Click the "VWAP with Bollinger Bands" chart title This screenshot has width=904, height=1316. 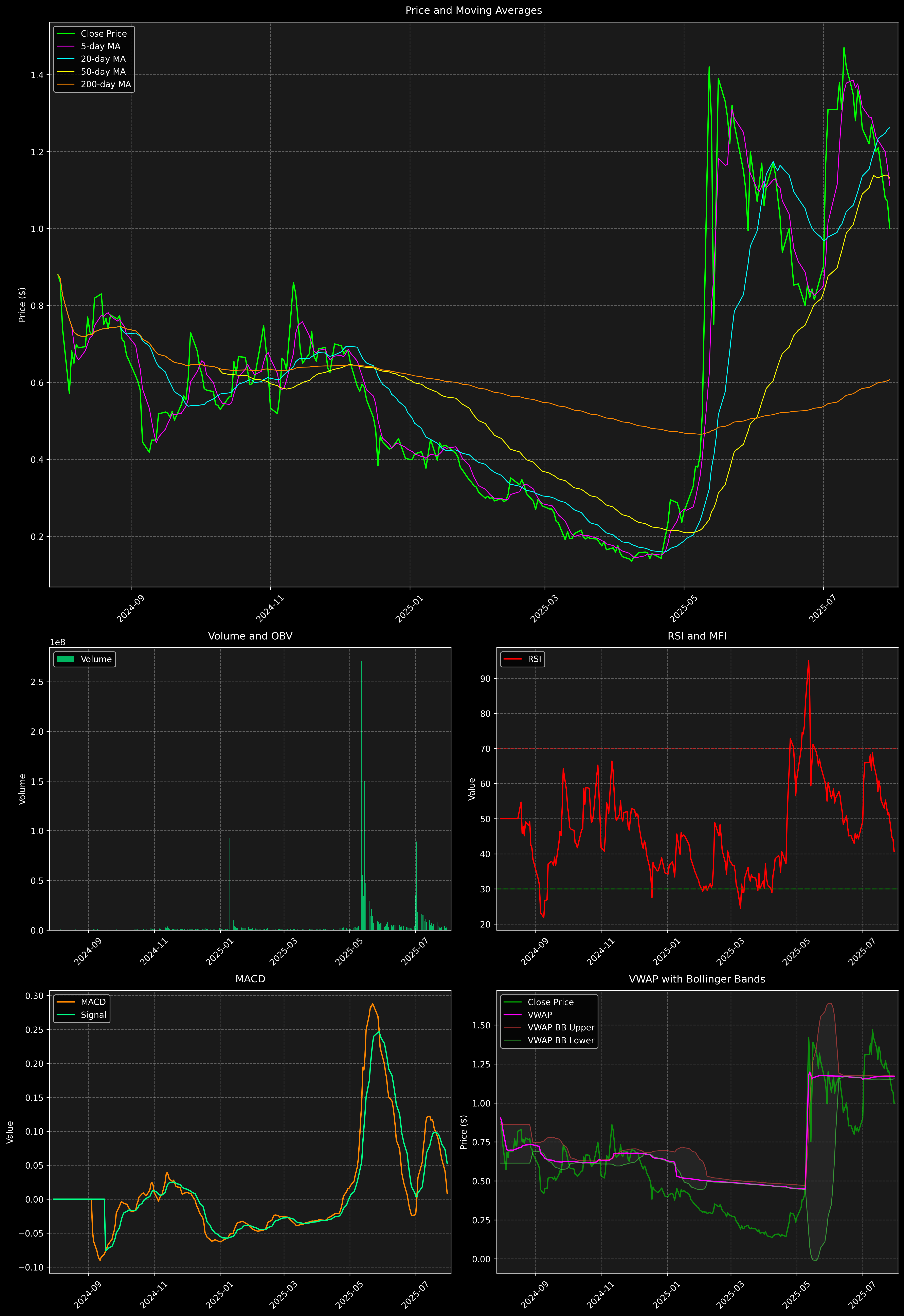point(697,979)
